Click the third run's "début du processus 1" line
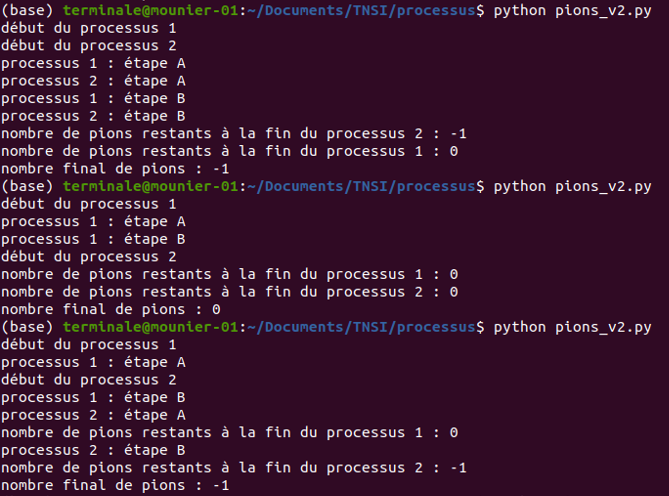The image size is (669, 496). (x=89, y=345)
